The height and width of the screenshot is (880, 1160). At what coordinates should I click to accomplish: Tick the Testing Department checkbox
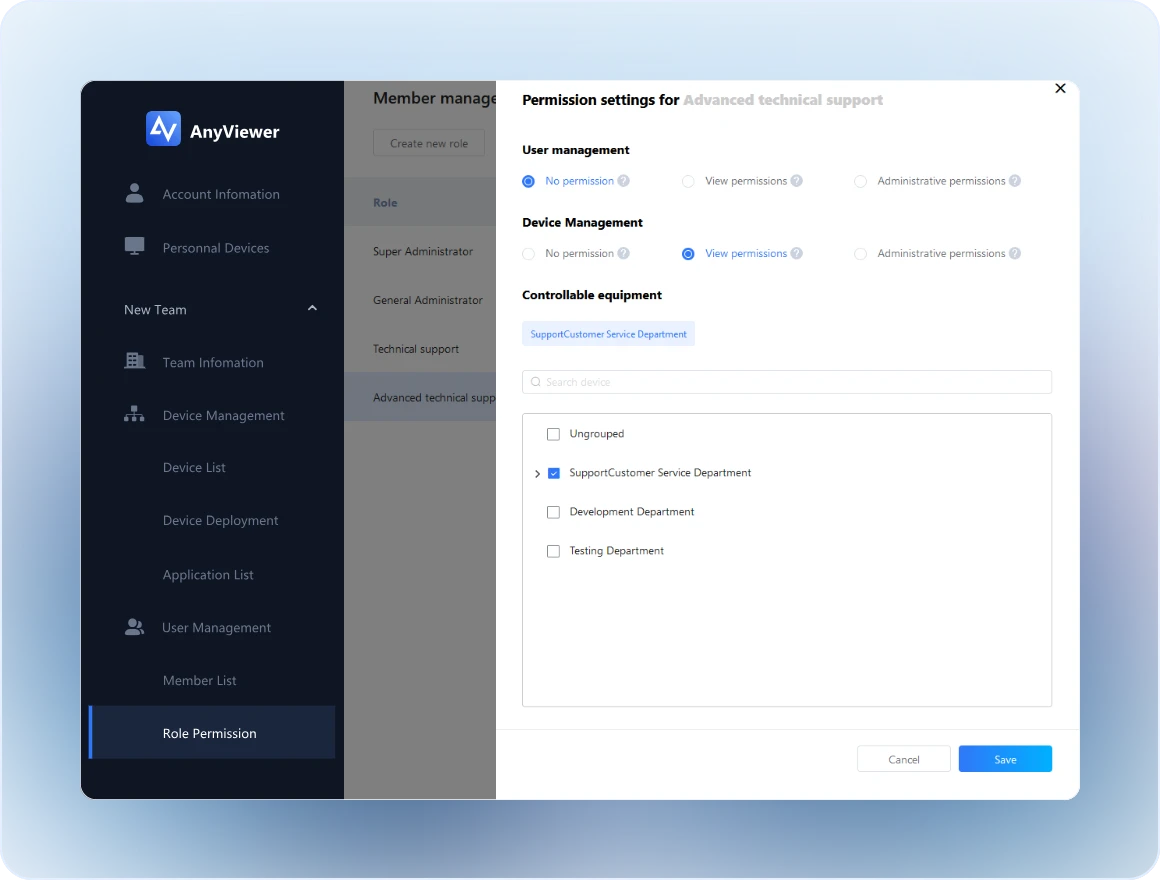(x=553, y=551)
